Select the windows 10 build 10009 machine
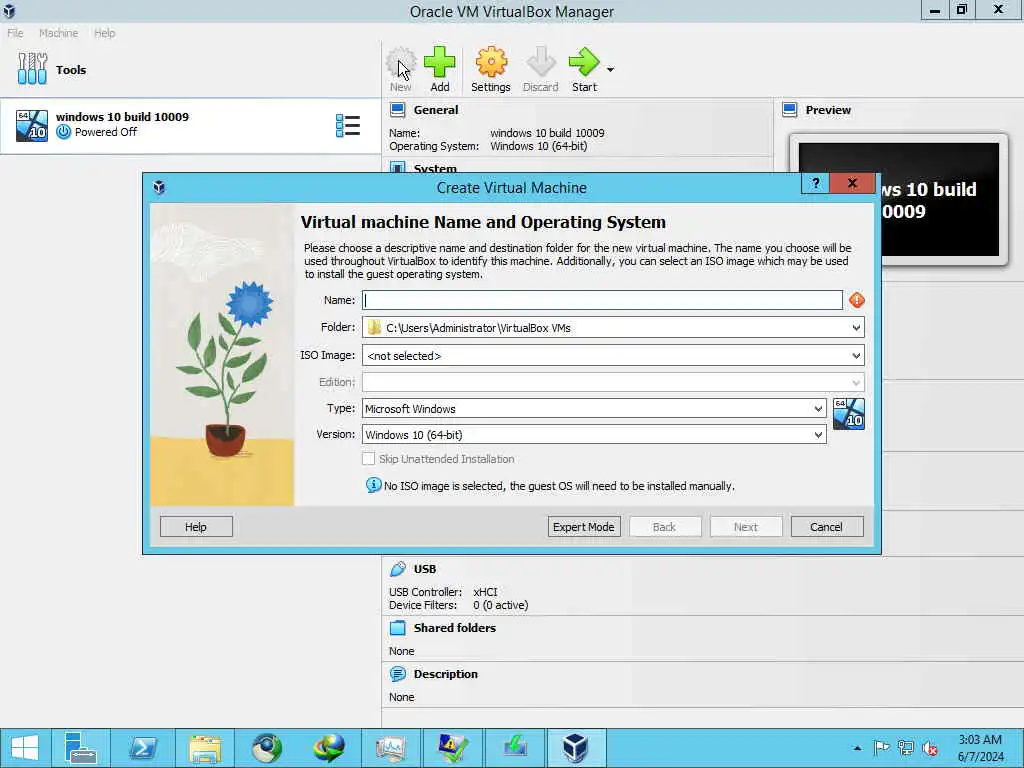1024x768 pixels. [x=190, y=125]
